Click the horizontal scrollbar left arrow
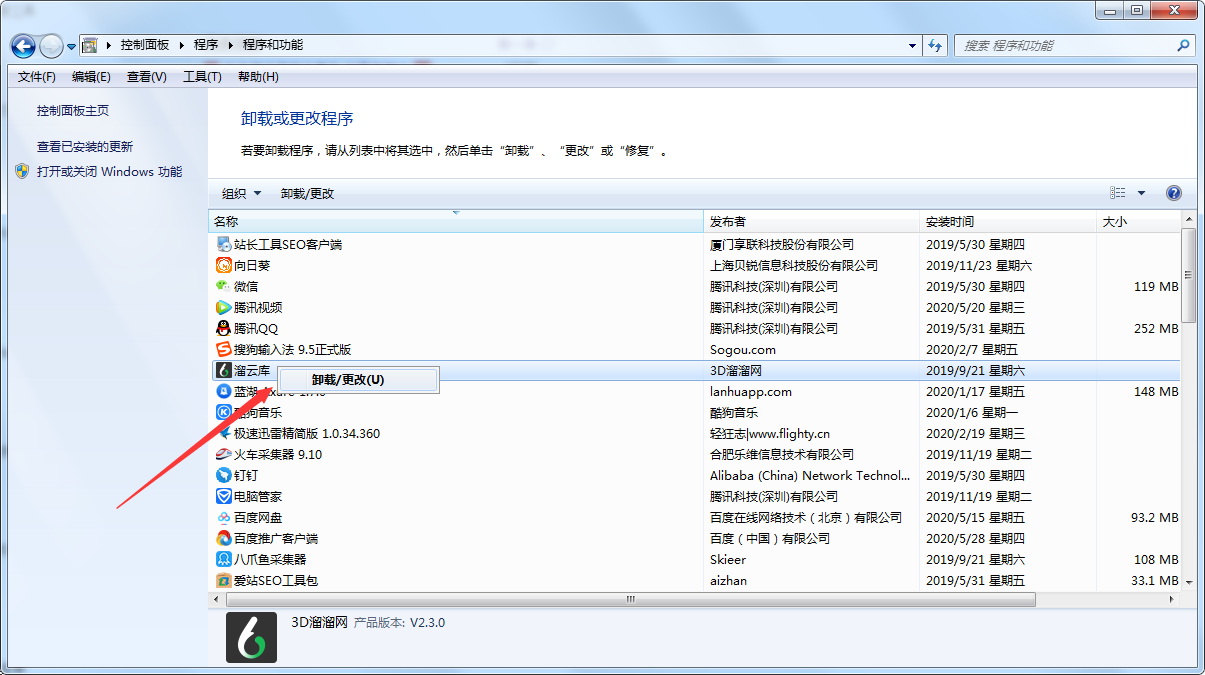 pos(217,599)
